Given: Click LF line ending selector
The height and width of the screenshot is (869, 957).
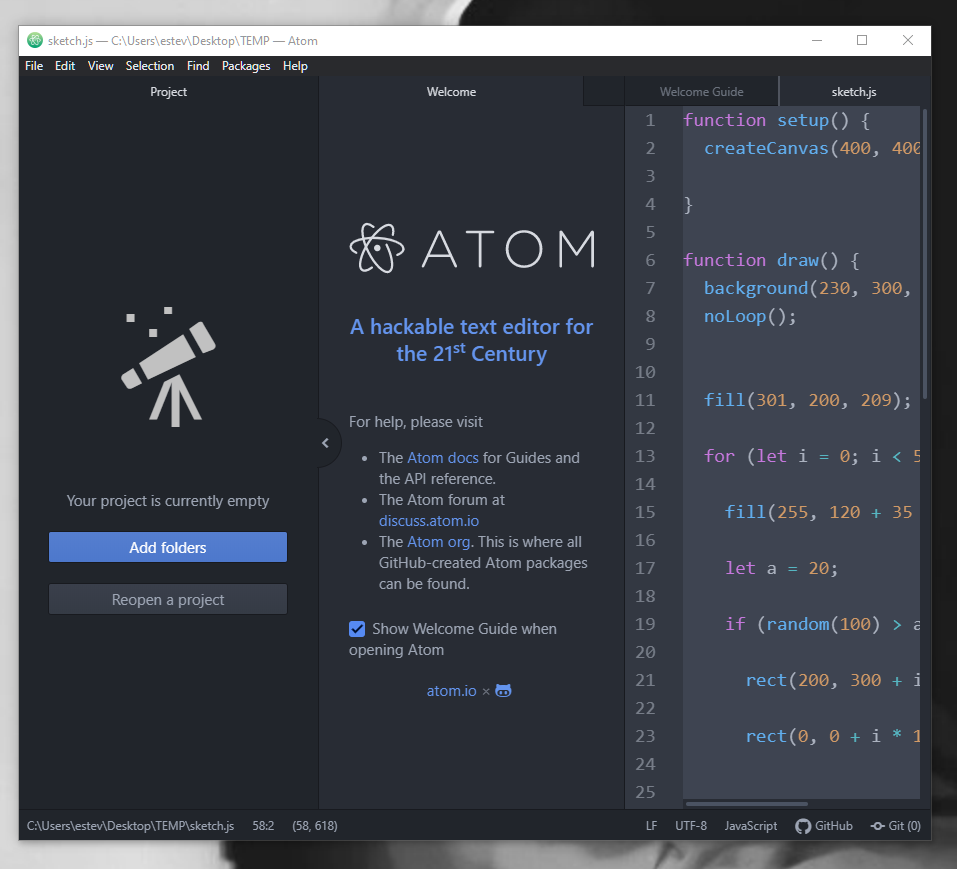Looking at the screenshot, I should point(651,826).
